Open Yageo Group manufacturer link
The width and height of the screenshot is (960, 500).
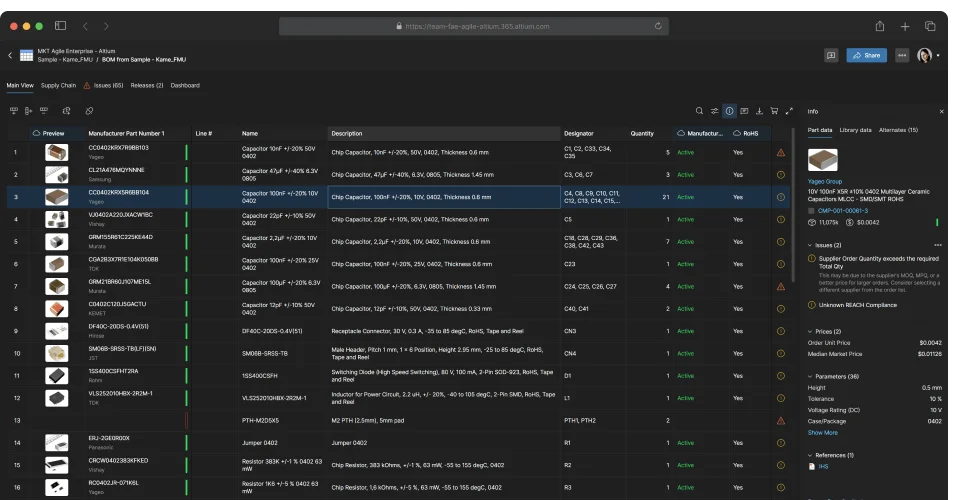click(x=825, y=181)
